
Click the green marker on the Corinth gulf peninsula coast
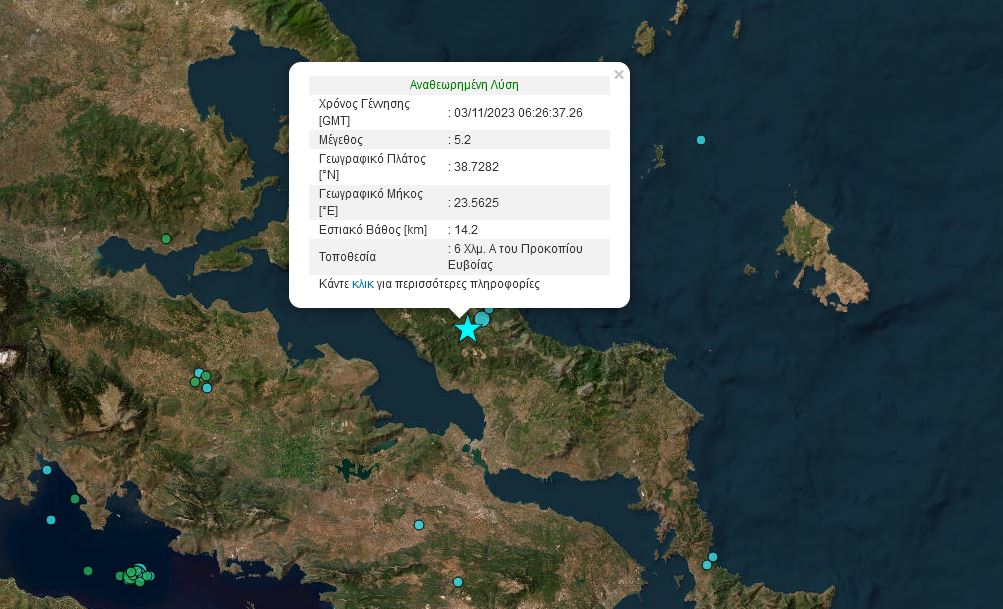(75, 499)
